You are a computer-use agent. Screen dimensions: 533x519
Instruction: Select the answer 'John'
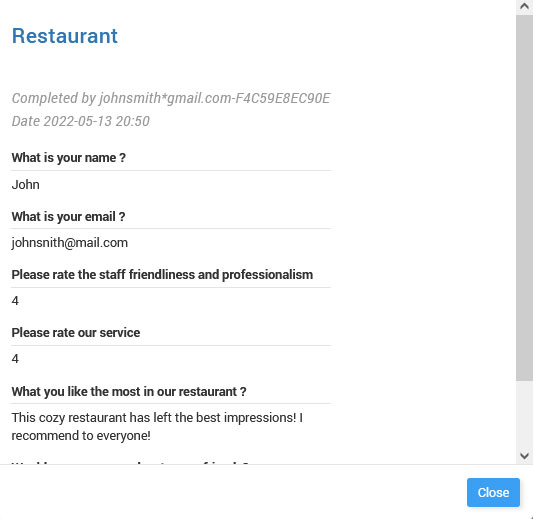(25, 185)
